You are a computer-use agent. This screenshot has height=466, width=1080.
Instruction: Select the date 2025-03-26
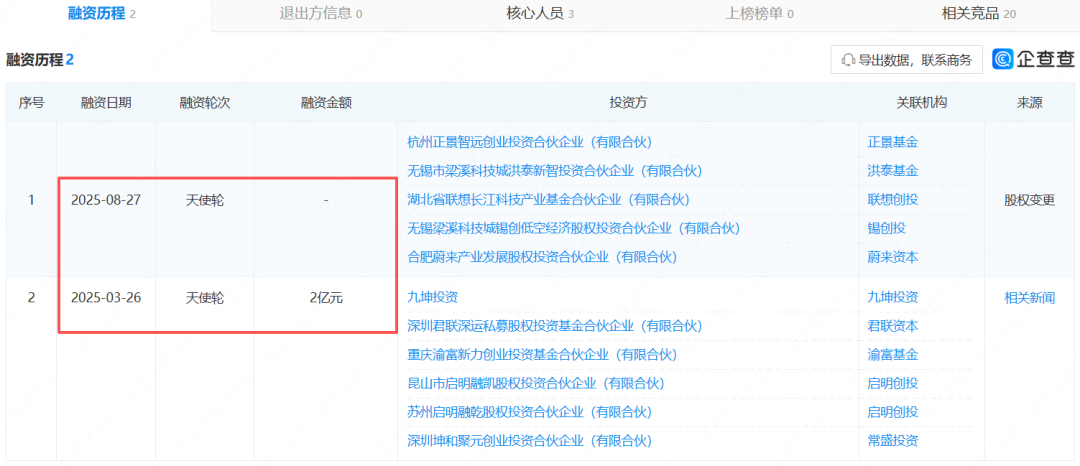point(106,298)
